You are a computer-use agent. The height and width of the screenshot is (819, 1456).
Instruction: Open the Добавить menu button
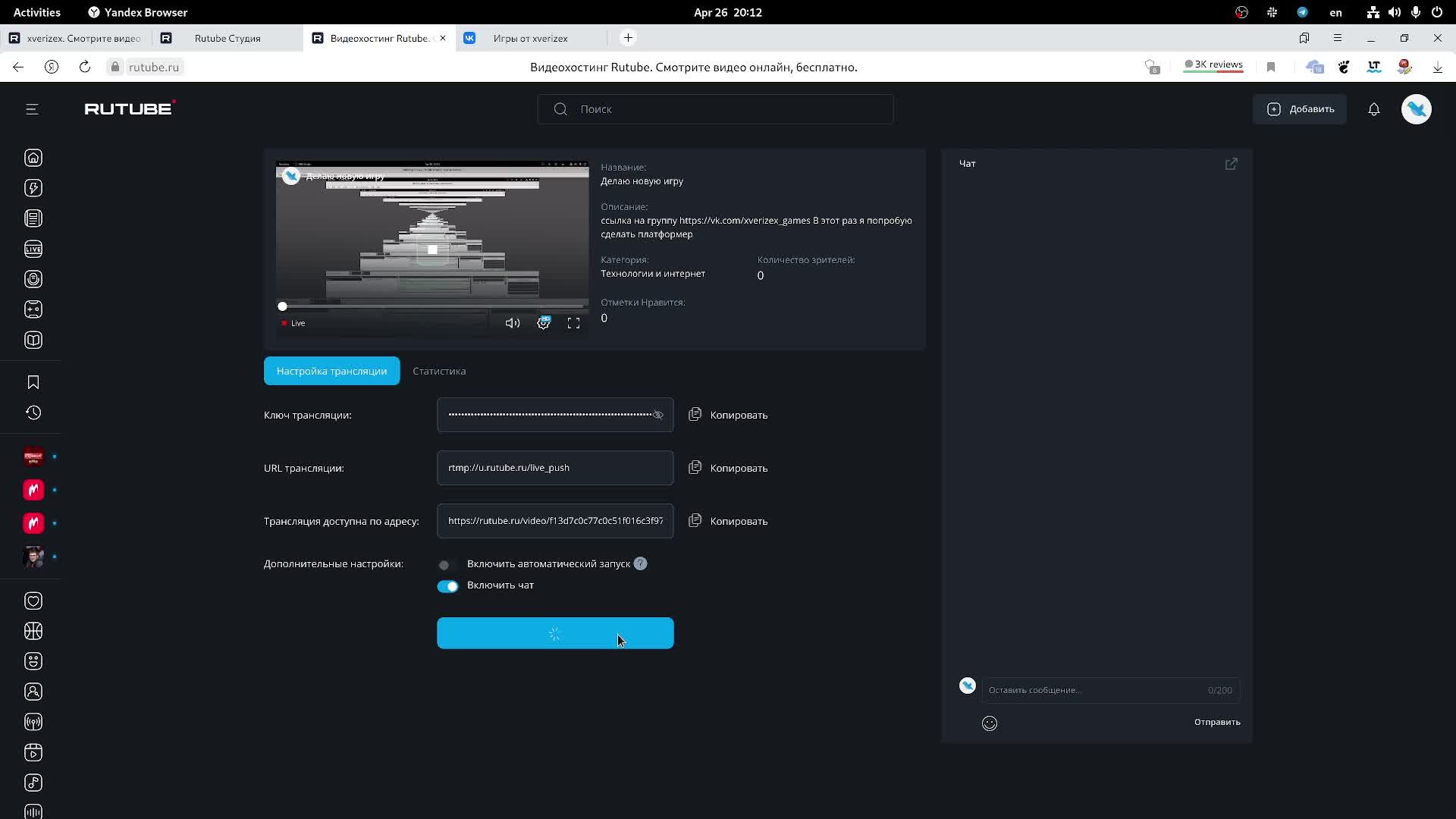[x=1300, y=109]
